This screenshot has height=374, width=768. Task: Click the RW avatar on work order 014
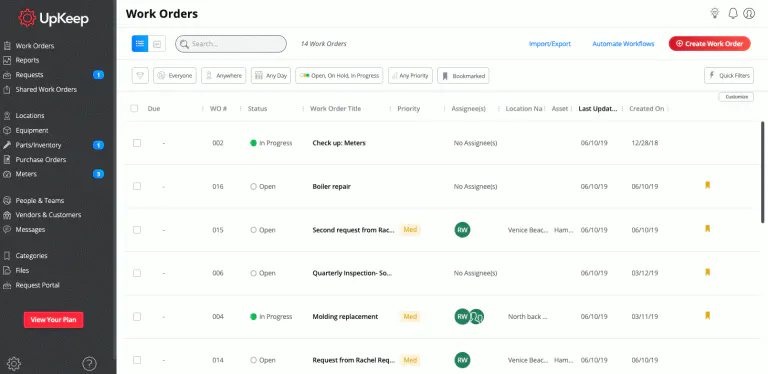(462, 360)
